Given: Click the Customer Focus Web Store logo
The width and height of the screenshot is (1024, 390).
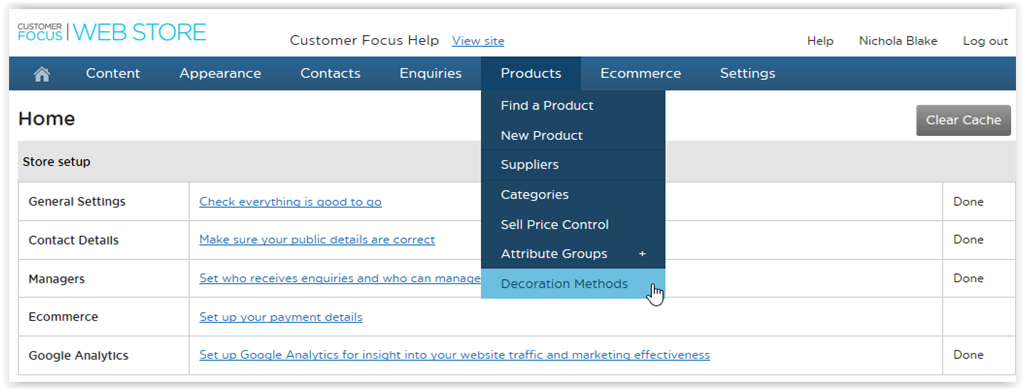Looking at the screenshot, I should [112, 32].
